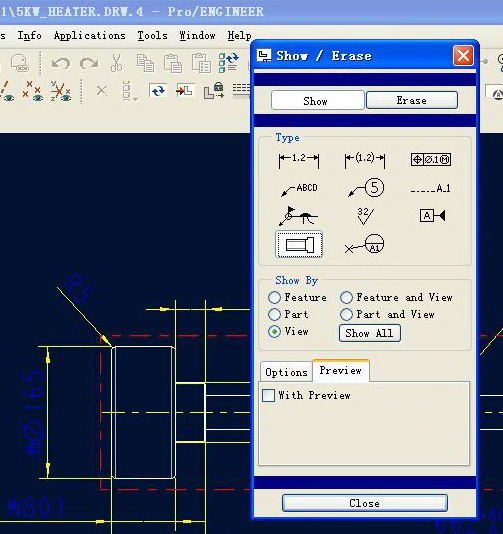Toggle coordinate systems display icon
This screenshot has height=534, width=503.
pos(61,91)
